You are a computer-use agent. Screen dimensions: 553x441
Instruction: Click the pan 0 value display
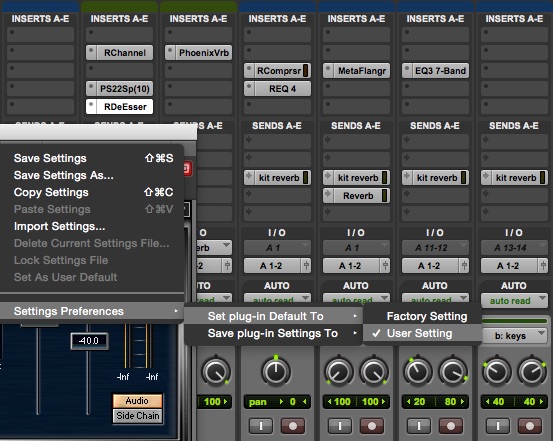(x=277, y=401)
